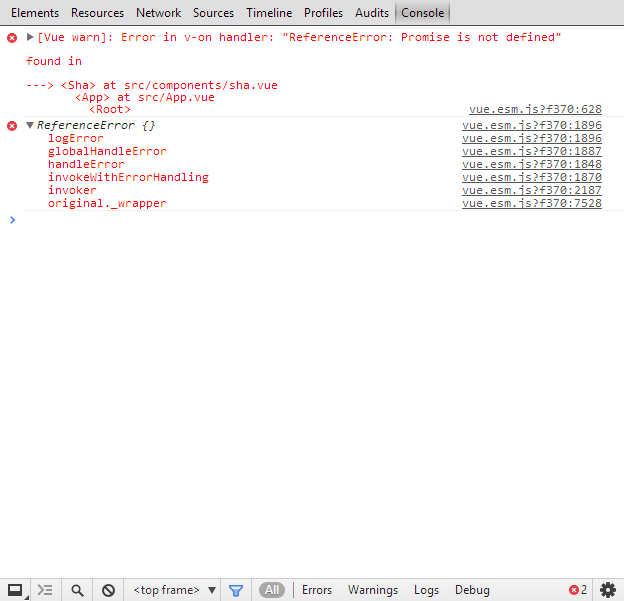Open the source link on the ReferenceError {} row
Screen dimensions: 624x601
tap(532, 125)
